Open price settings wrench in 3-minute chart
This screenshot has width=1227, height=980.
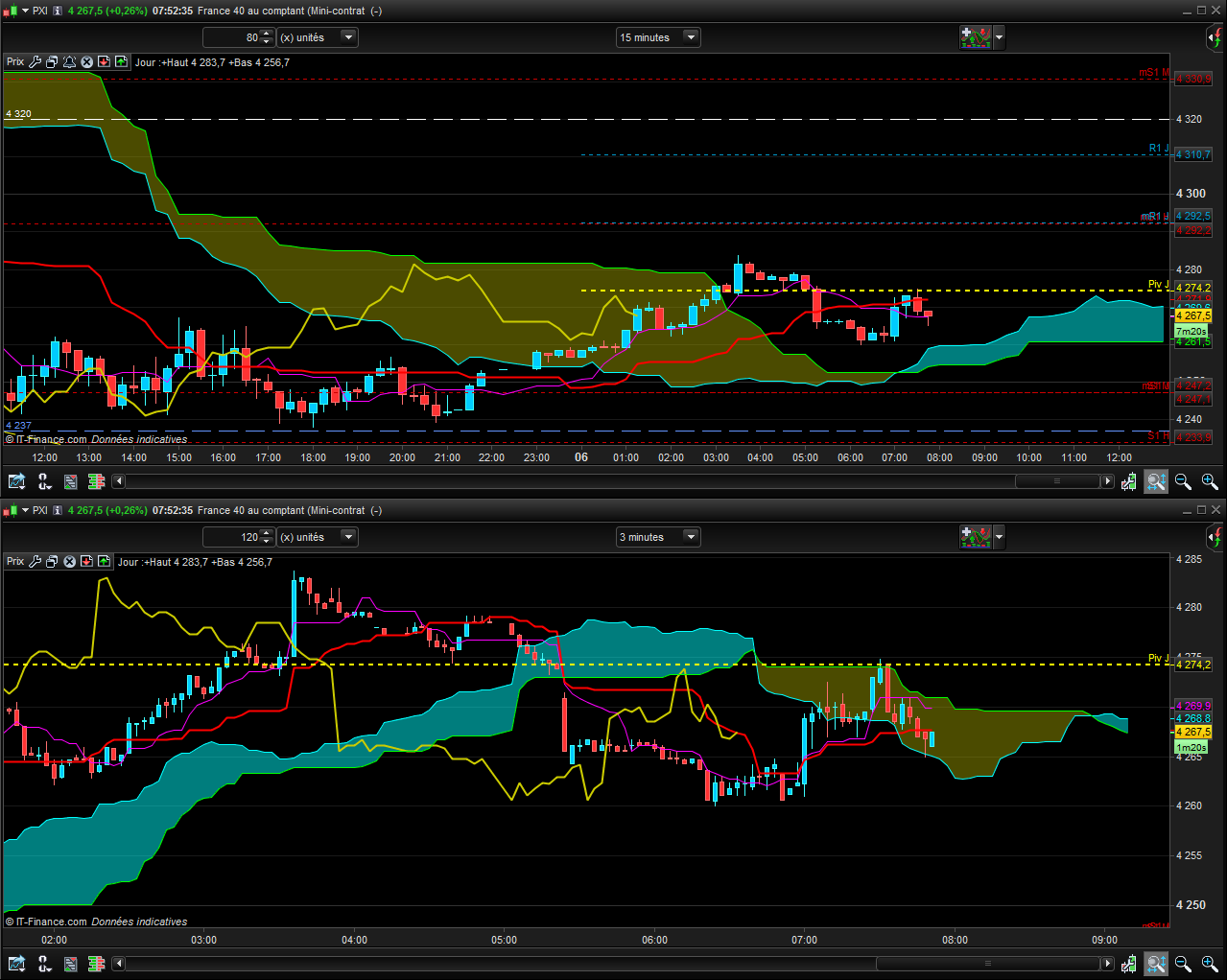tap(35, 562)
